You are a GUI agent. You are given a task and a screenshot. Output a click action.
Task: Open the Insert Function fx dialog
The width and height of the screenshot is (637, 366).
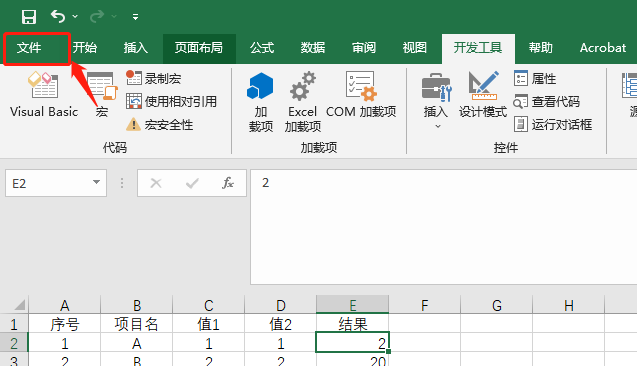click(x=228, y=183)
